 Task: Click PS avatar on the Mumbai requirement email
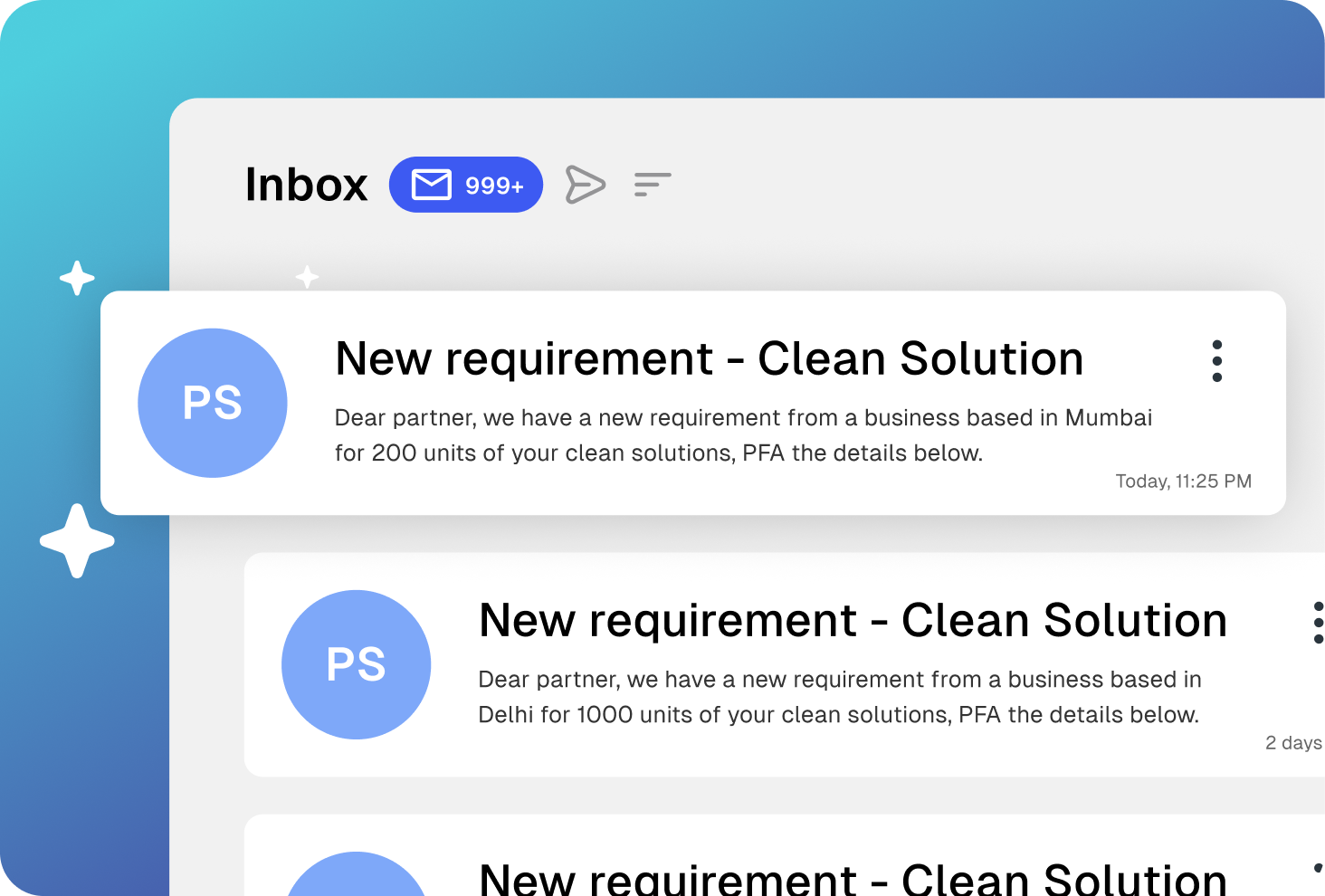[x=213, y=403]
